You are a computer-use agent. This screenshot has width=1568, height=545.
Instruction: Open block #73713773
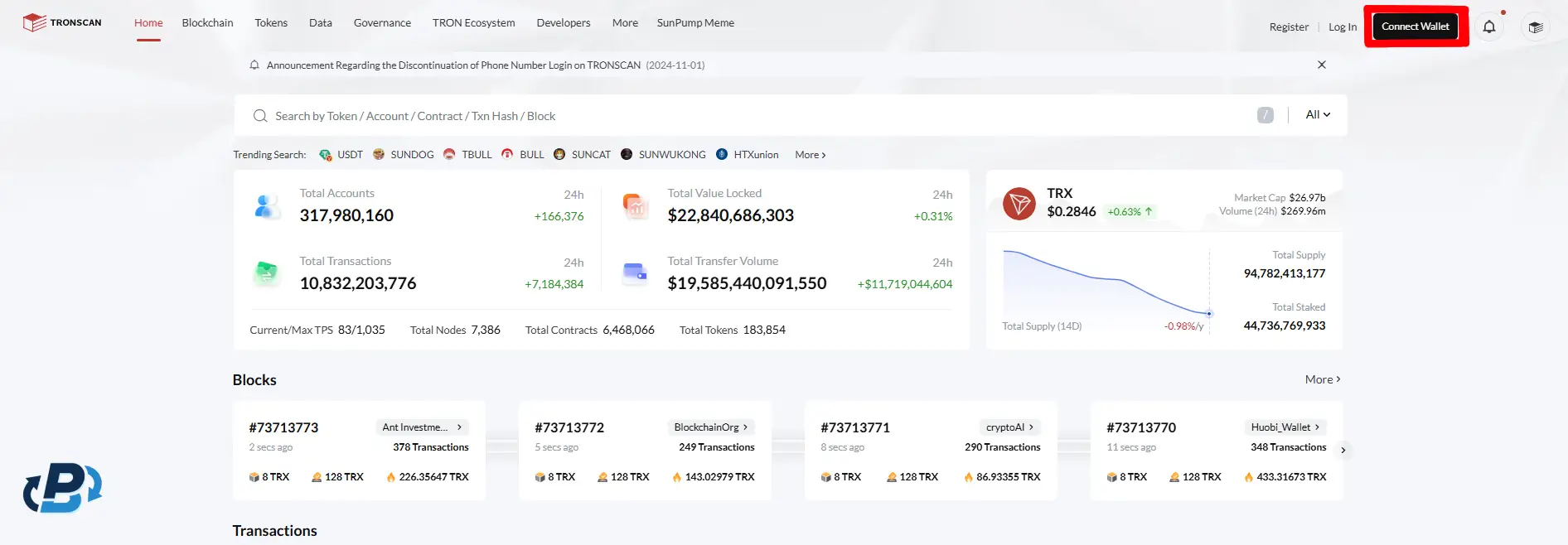[x=283, y=428]
